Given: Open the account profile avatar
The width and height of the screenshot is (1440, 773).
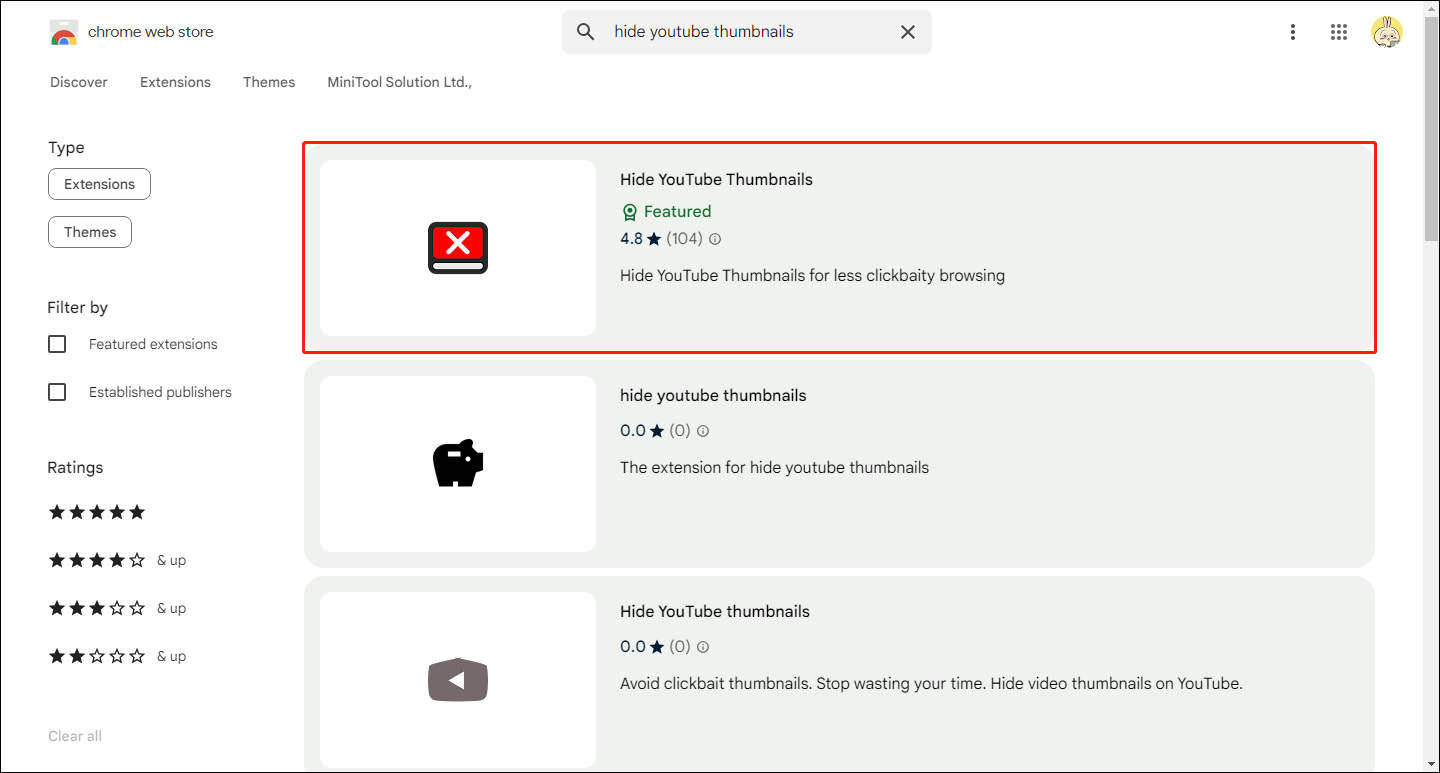Looking at the screenshot, I should pyautogui.click(x=1387, y=32).
